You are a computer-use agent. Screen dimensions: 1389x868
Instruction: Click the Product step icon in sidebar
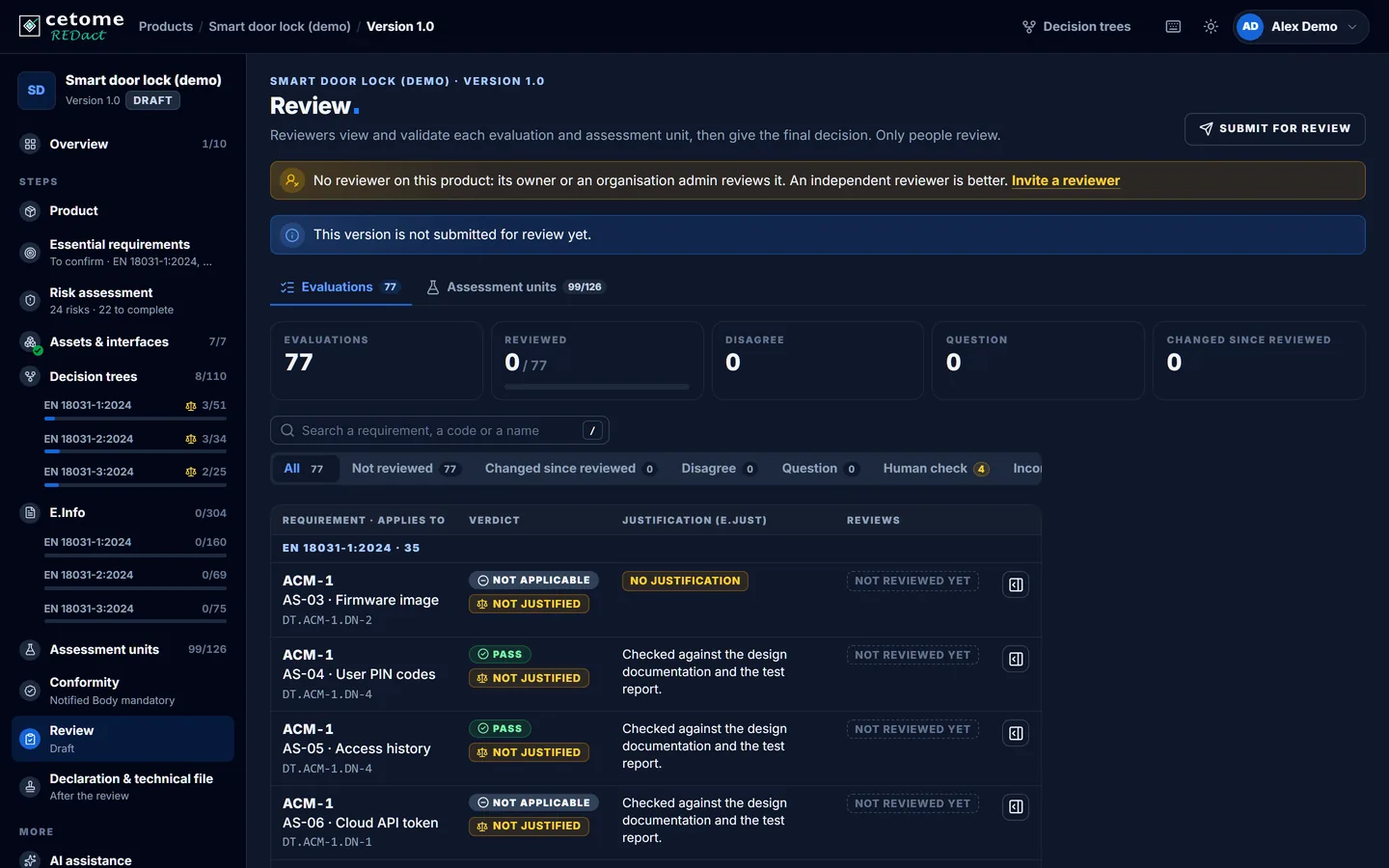(x=30, y=211)
